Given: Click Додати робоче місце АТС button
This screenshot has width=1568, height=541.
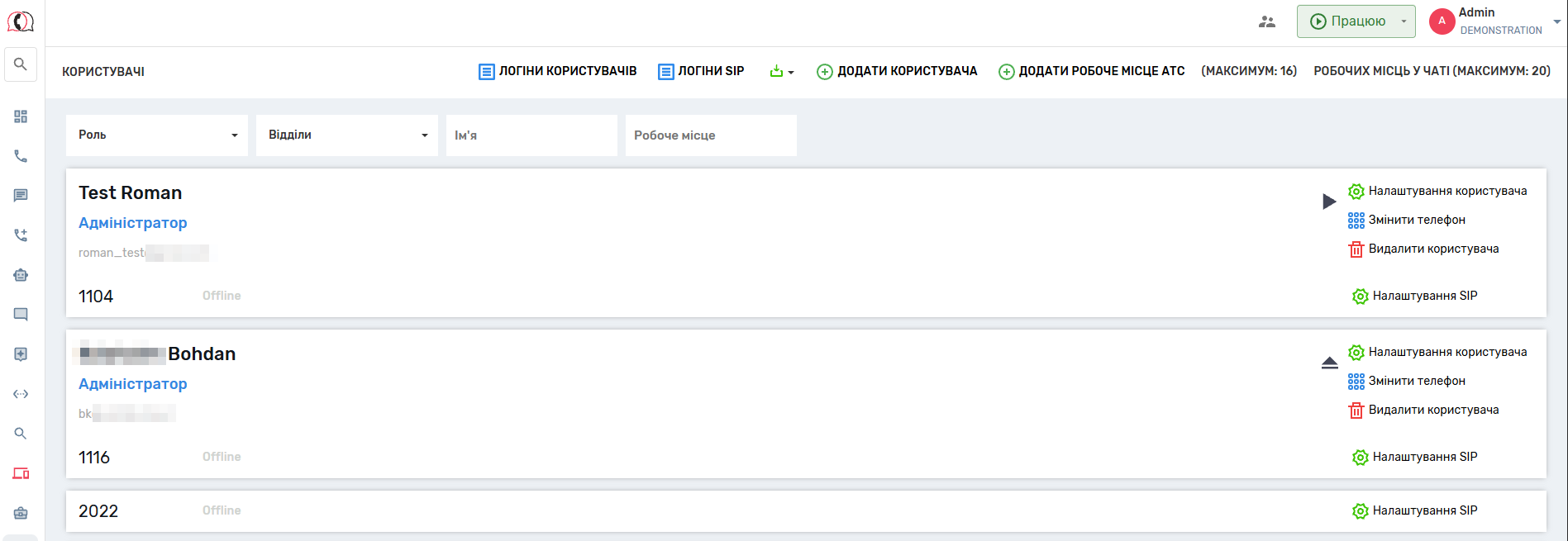Looking at the screenshot, I should click(x=1091, y=72).
